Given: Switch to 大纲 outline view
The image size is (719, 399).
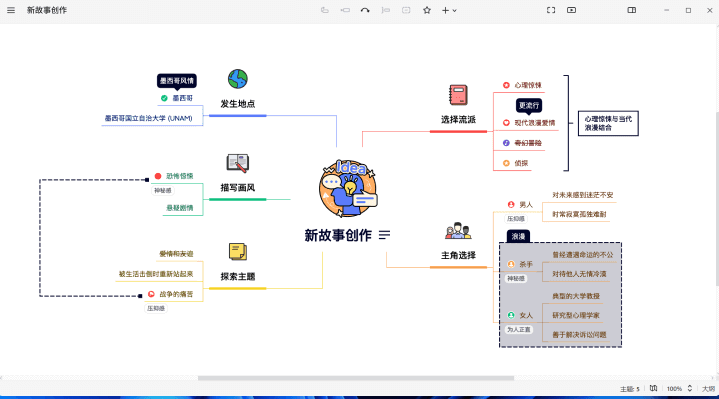Looking at the screenshot, I should pos(708,389).
